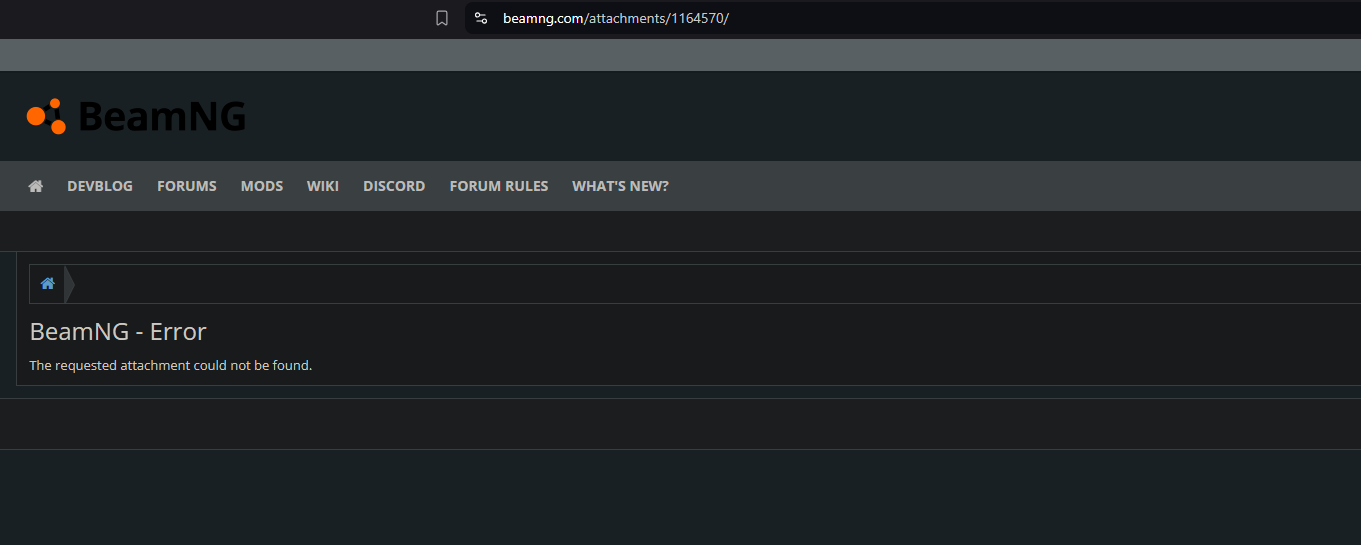This screenshot has height=545, width=1361.
Task: Click the bookmark icon beside the address bar
Action: point(442,18)
